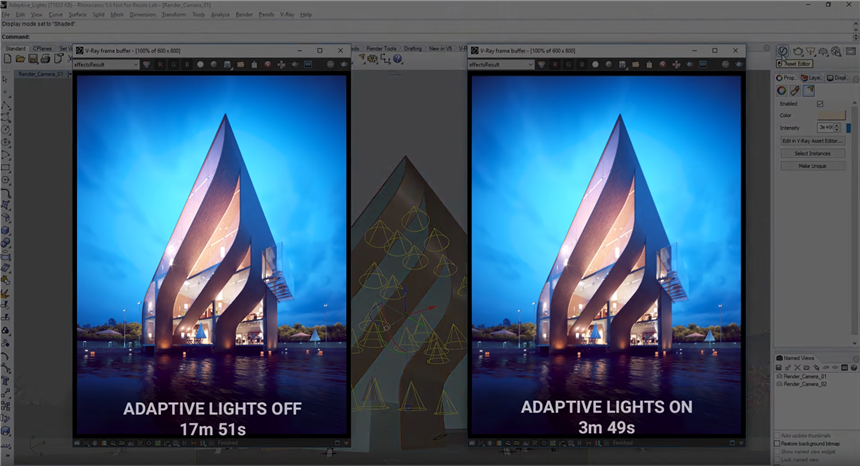
Task: Click the teapot render icon in V-Ray toolbar
Action: [800, 50]
